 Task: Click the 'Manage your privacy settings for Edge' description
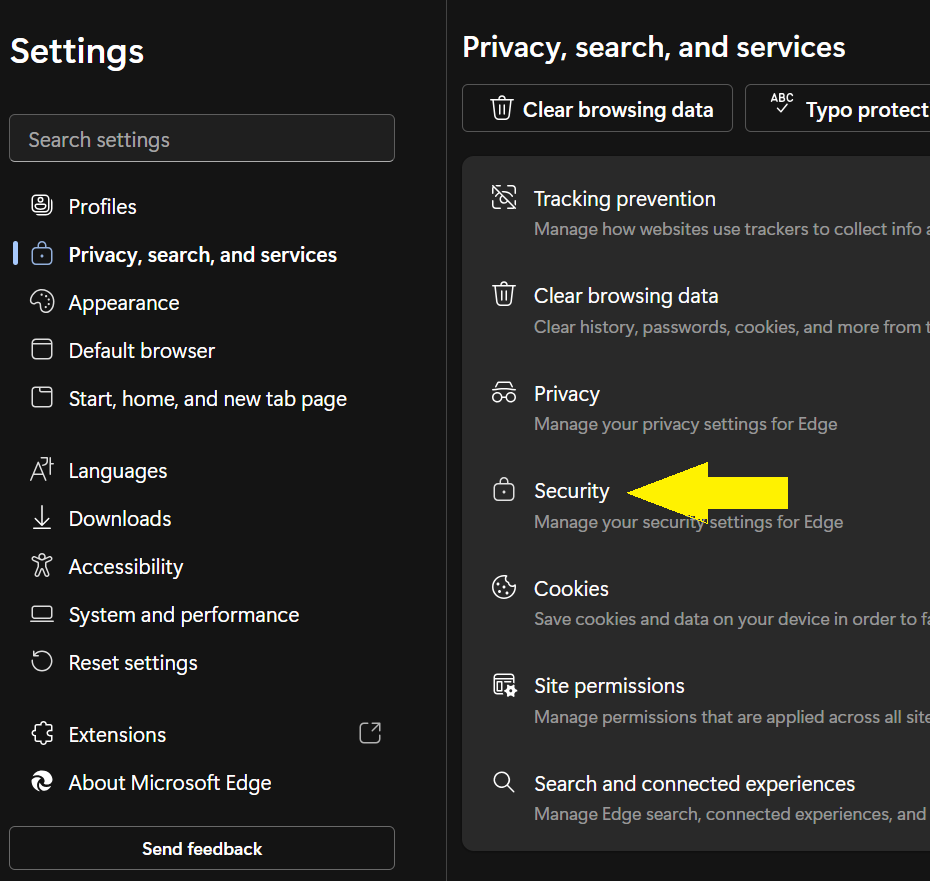686,424
